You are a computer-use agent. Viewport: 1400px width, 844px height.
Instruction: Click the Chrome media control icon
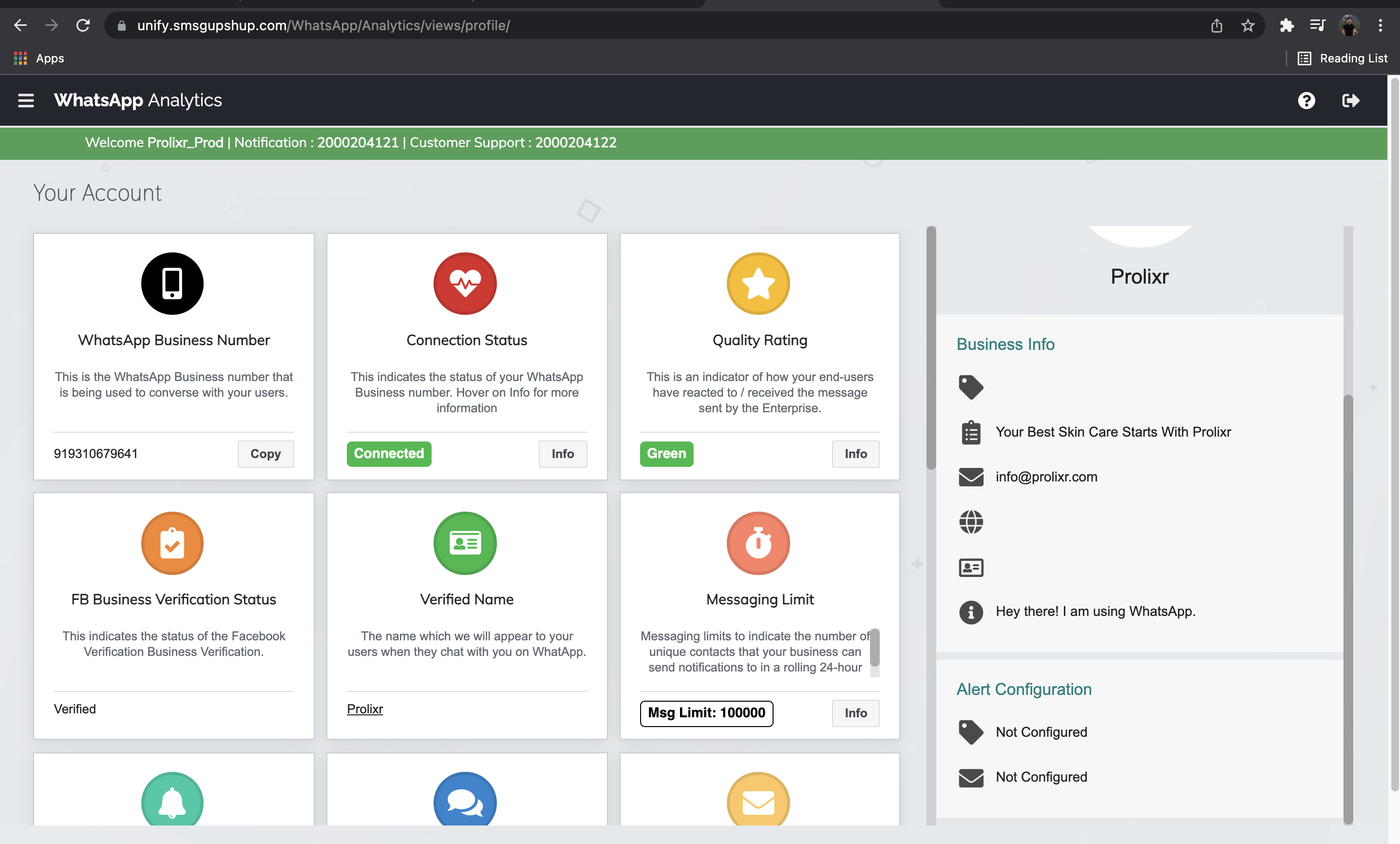click(1317, 25)
